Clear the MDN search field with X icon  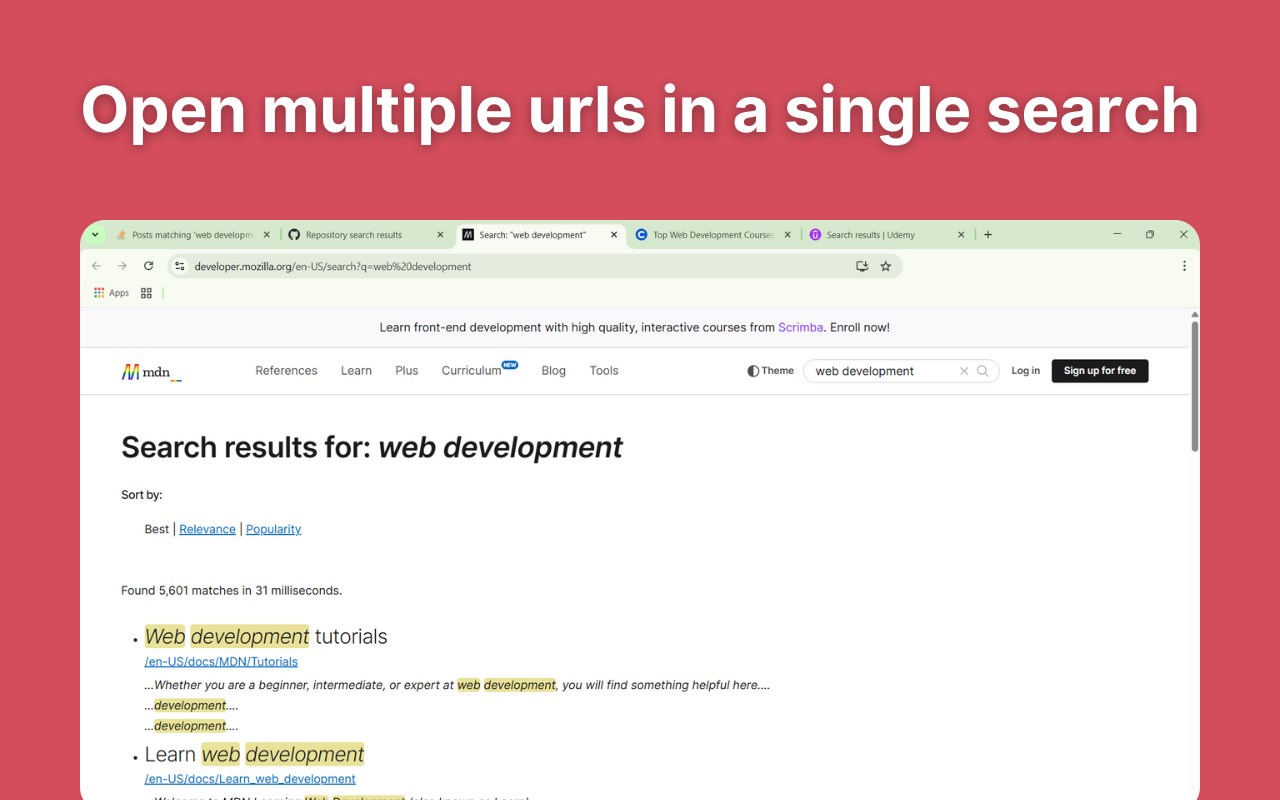(964, 371)
